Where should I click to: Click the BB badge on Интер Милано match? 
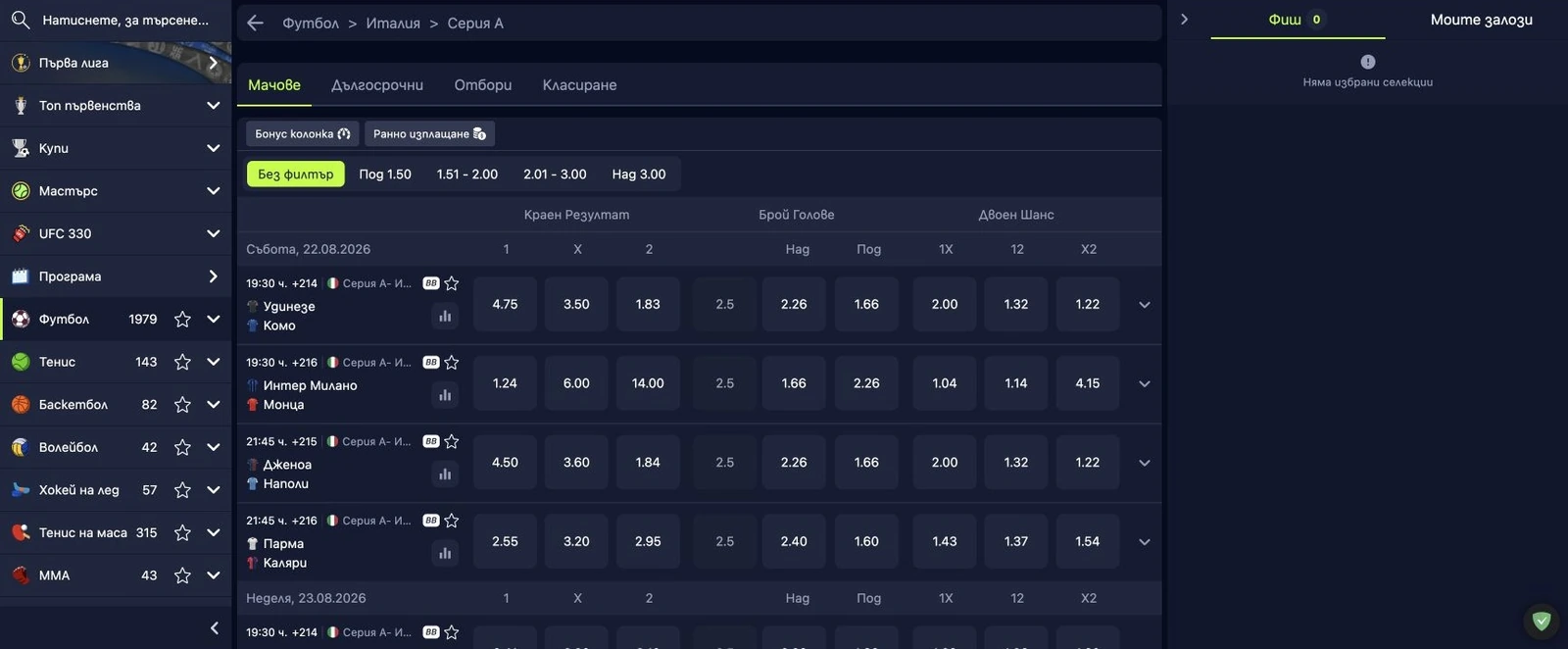point(431,363)
